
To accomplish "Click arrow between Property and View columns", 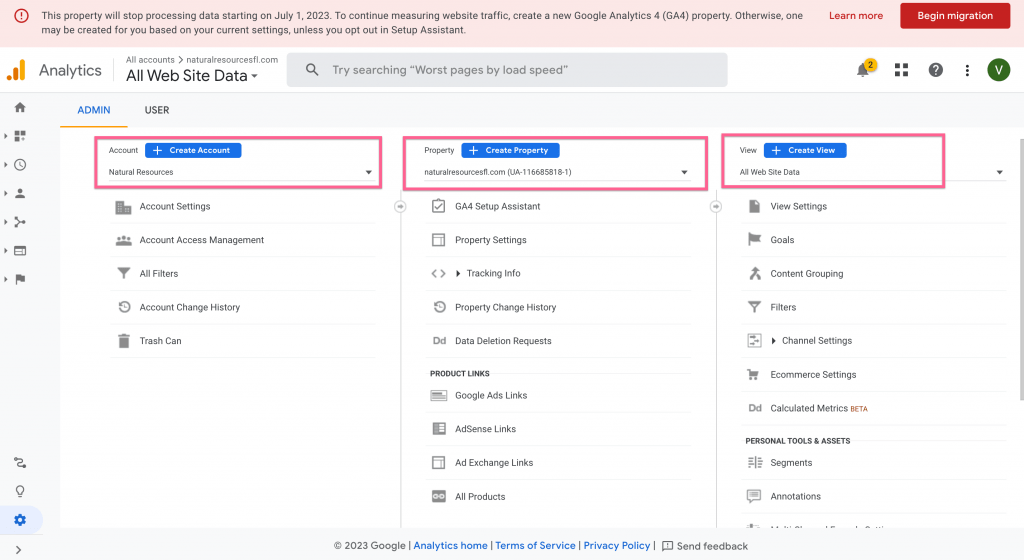I will pyautogui.click(x=716, y=207).
